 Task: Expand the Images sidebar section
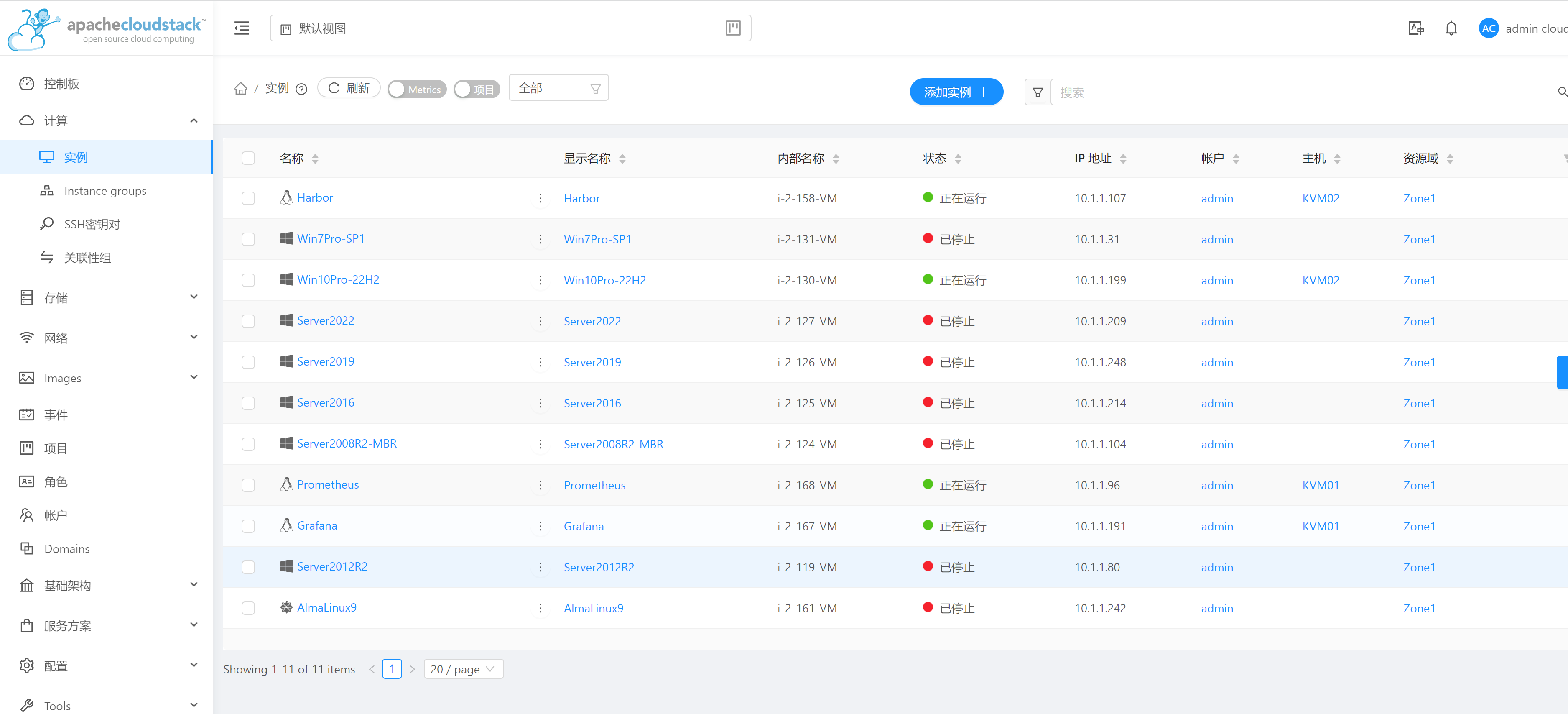coord(107,378)
